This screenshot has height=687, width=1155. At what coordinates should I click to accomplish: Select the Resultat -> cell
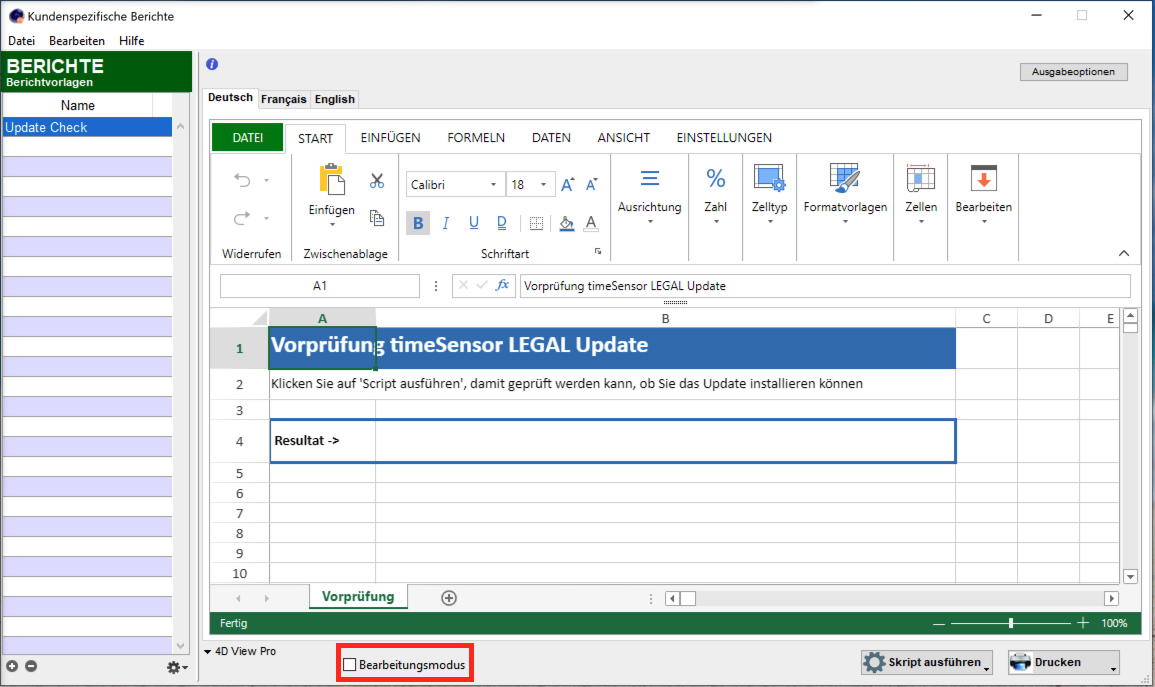tap(323, 440)
